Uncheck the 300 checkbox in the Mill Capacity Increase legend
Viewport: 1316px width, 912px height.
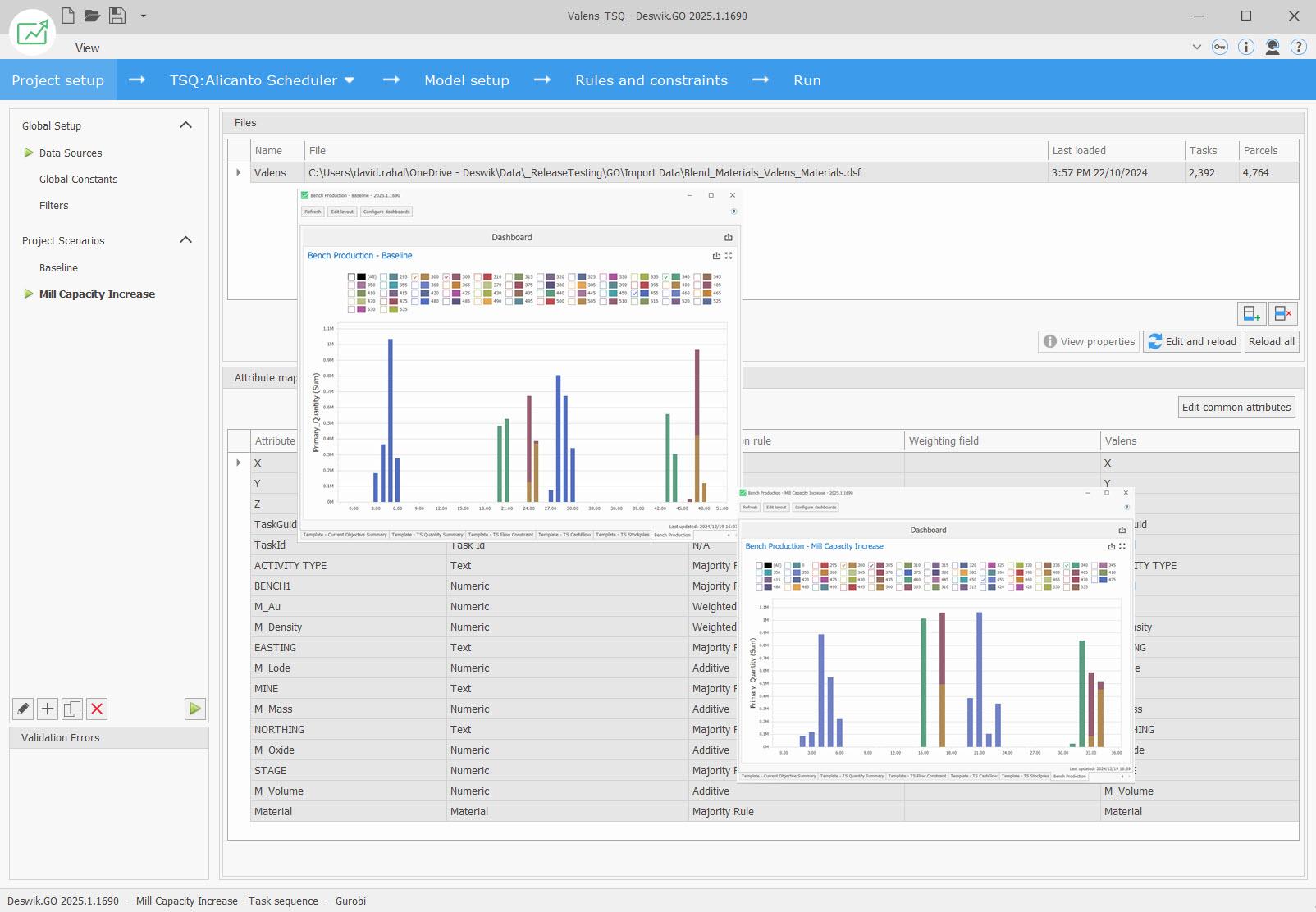tap(843, 565)
